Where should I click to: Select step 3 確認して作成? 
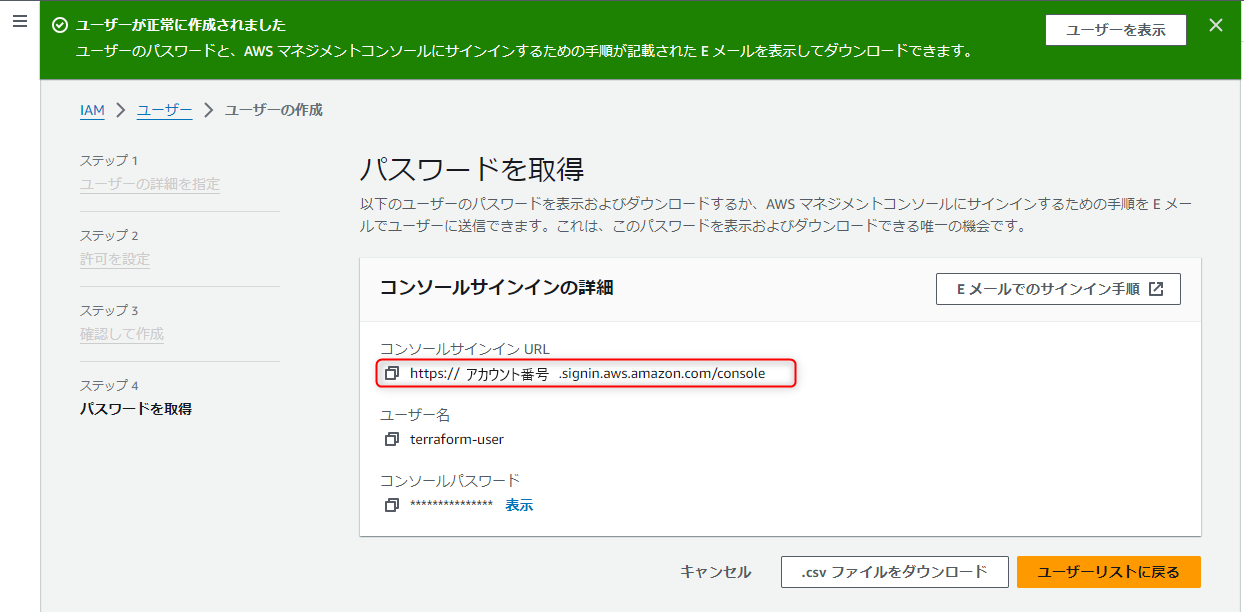pos(122,334)
